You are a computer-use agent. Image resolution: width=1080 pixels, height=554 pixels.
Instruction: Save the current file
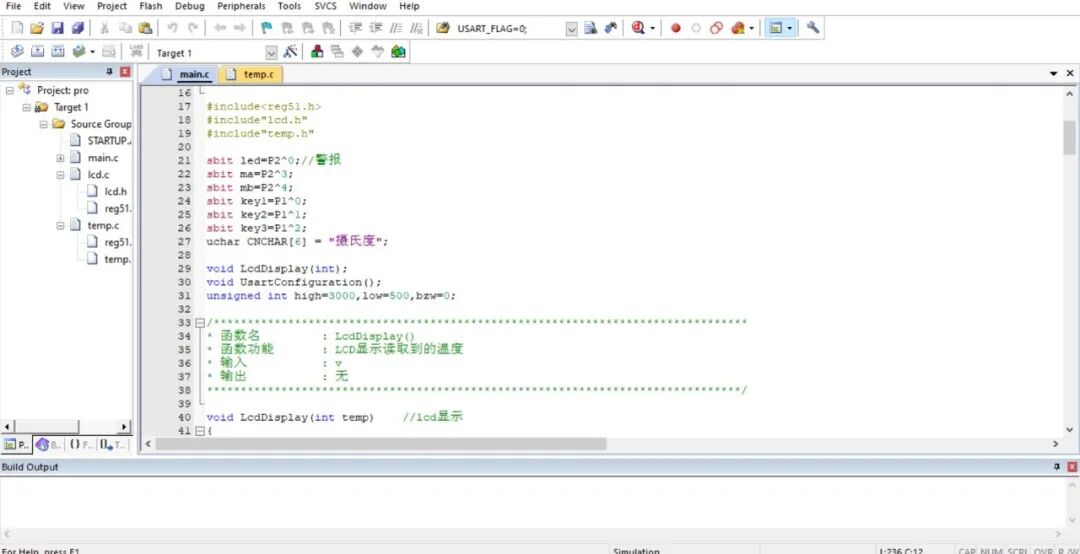coord(57,28)
